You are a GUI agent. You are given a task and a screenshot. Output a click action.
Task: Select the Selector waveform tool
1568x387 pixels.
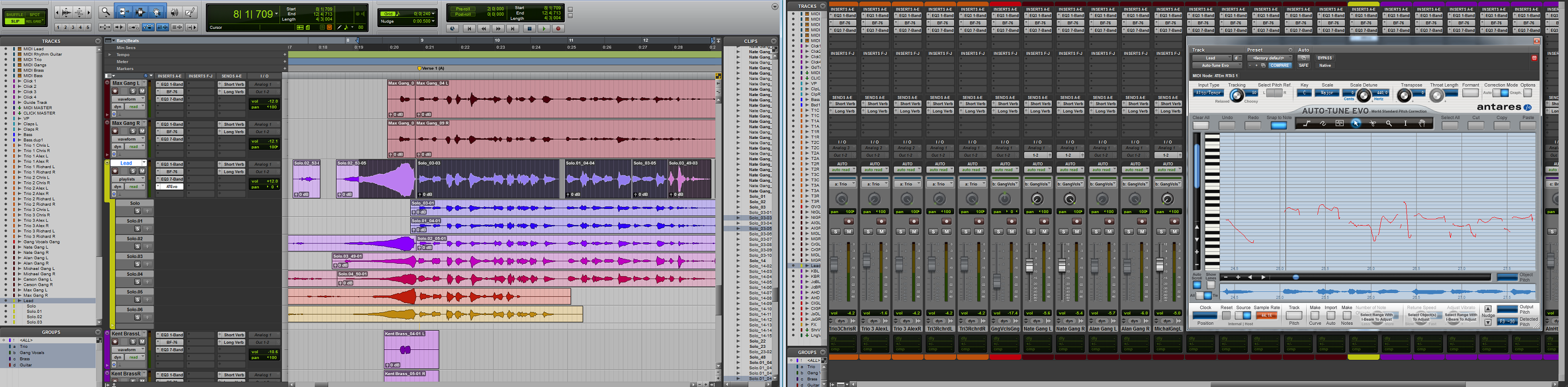(141, 12)
